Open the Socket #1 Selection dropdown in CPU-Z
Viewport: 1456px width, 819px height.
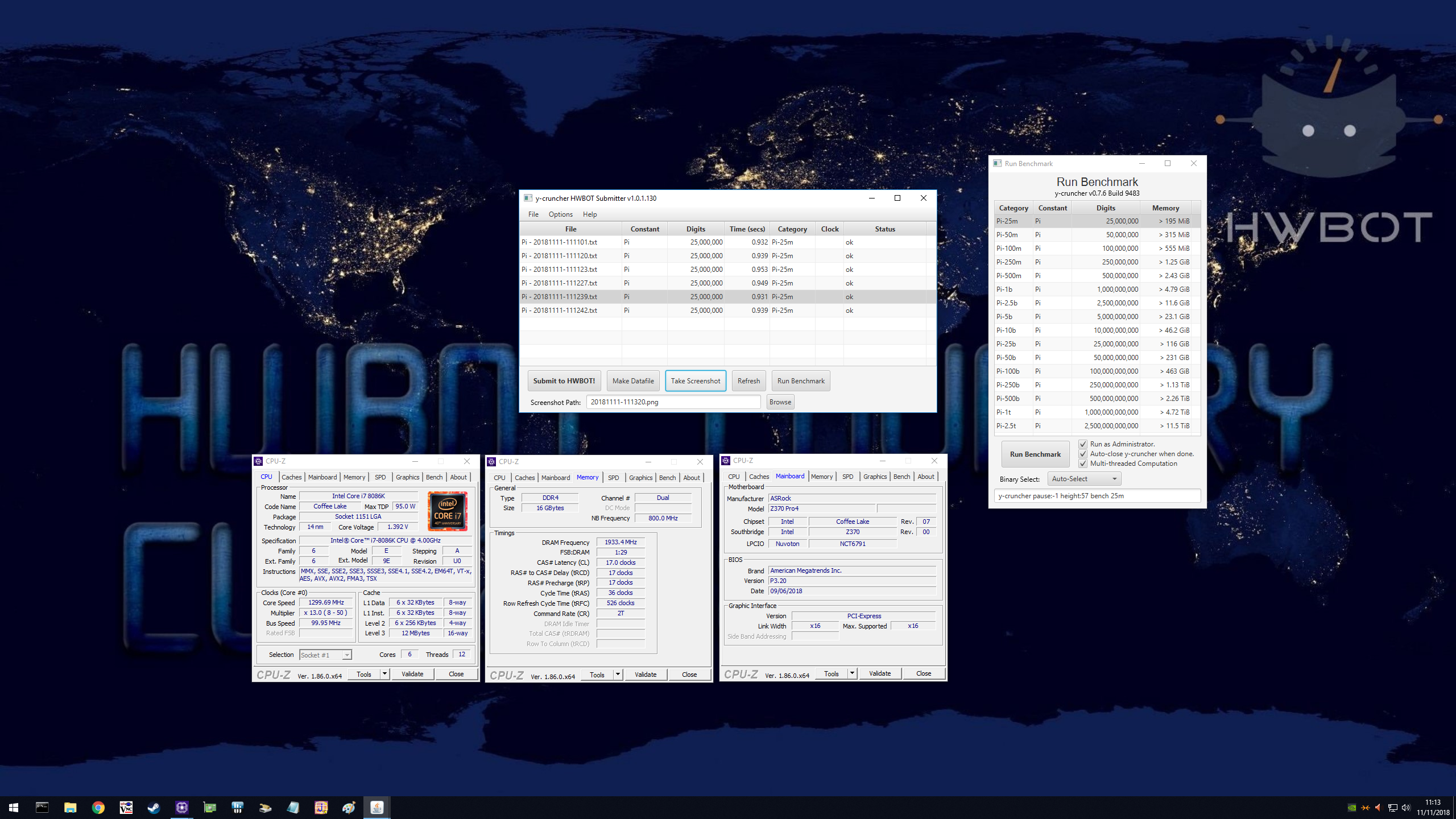pos(326,655)
